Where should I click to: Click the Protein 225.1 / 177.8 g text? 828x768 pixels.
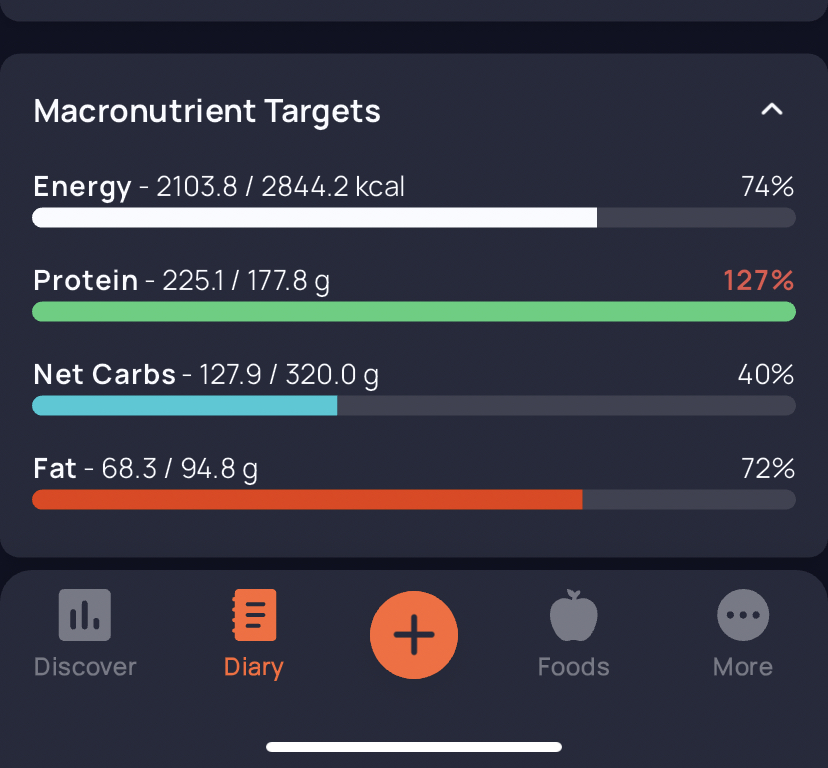click(181, 281)
